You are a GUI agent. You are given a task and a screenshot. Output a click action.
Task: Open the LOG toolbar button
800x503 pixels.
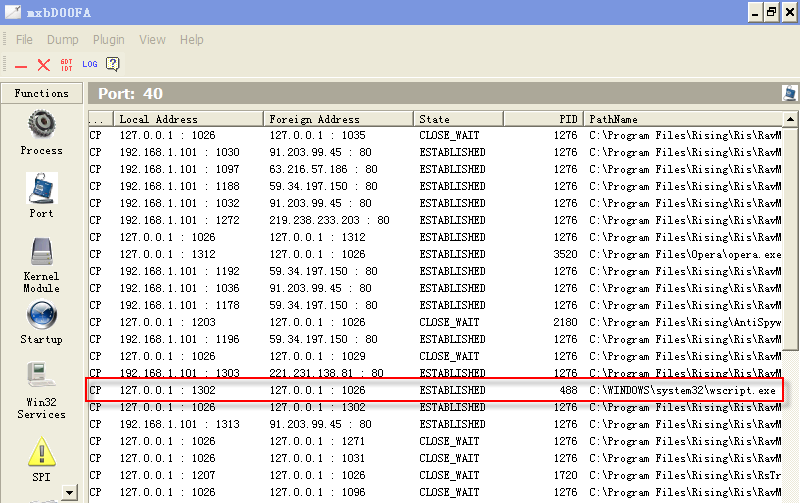click(x=90, y=64)
